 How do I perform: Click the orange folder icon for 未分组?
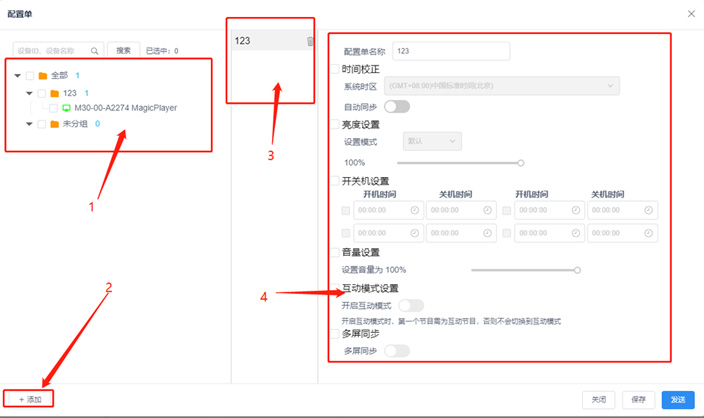[x=54, y=125]
